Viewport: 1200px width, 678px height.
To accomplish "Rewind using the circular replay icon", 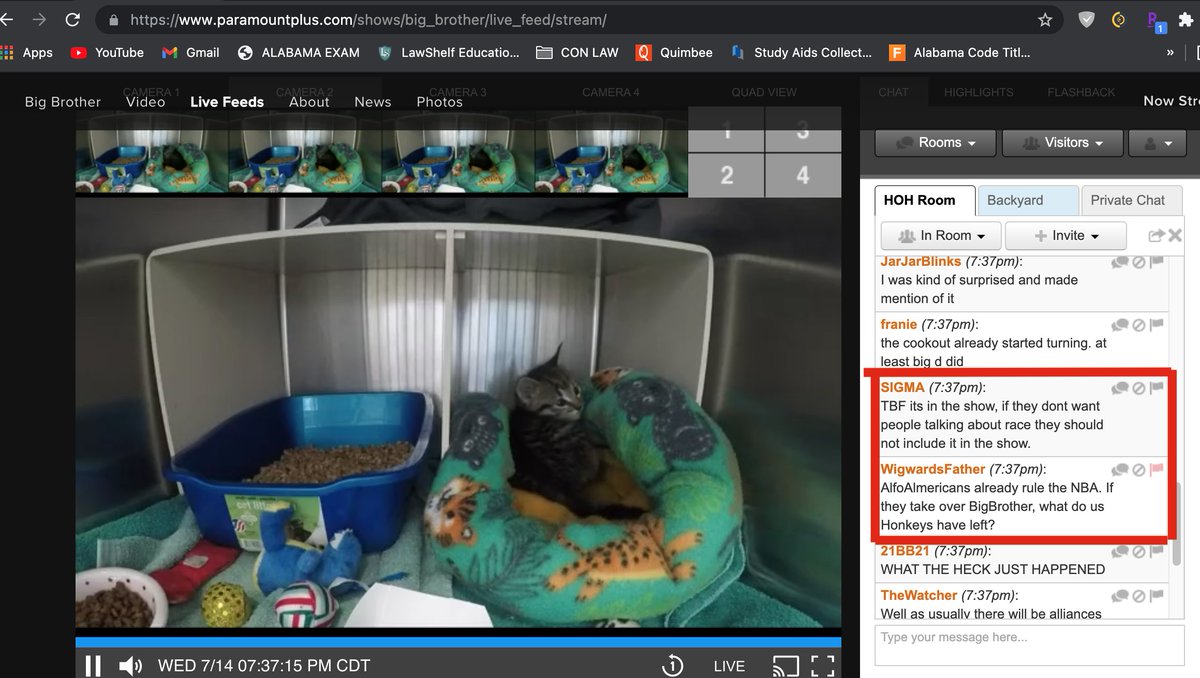I will (673, 666).
